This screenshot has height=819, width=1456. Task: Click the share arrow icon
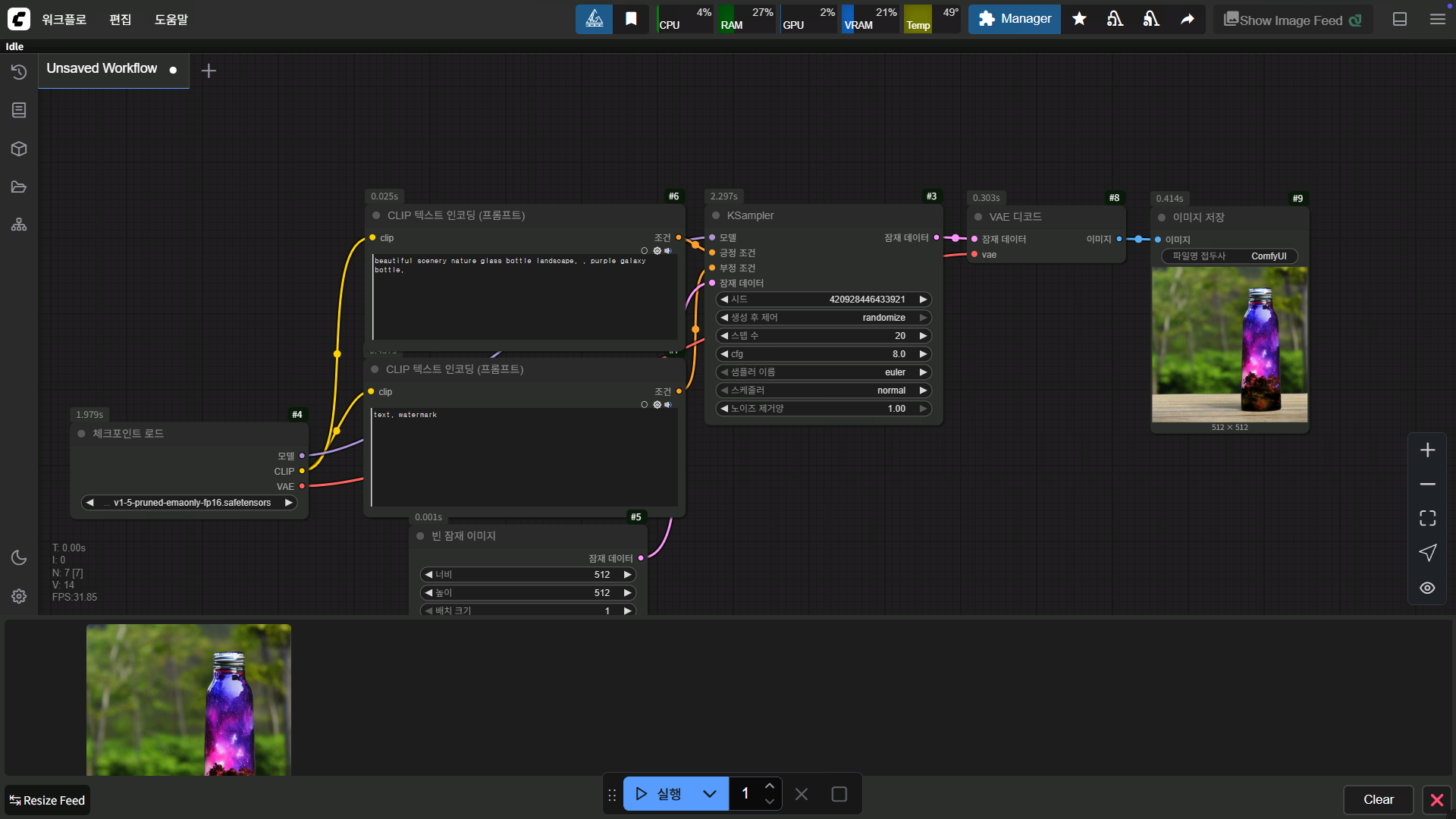point(1188,19)
